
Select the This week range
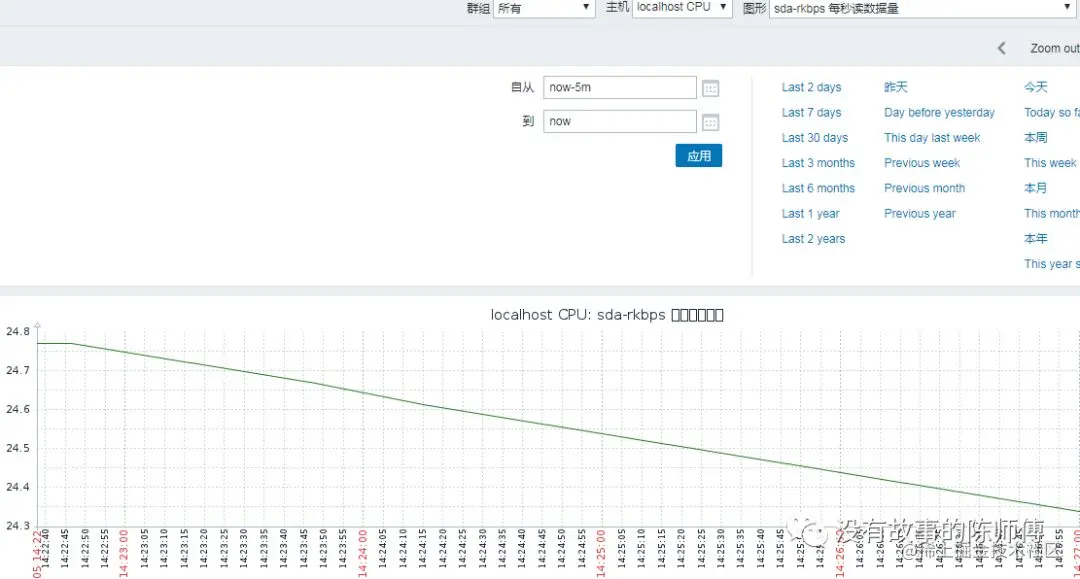point(1050,163)
